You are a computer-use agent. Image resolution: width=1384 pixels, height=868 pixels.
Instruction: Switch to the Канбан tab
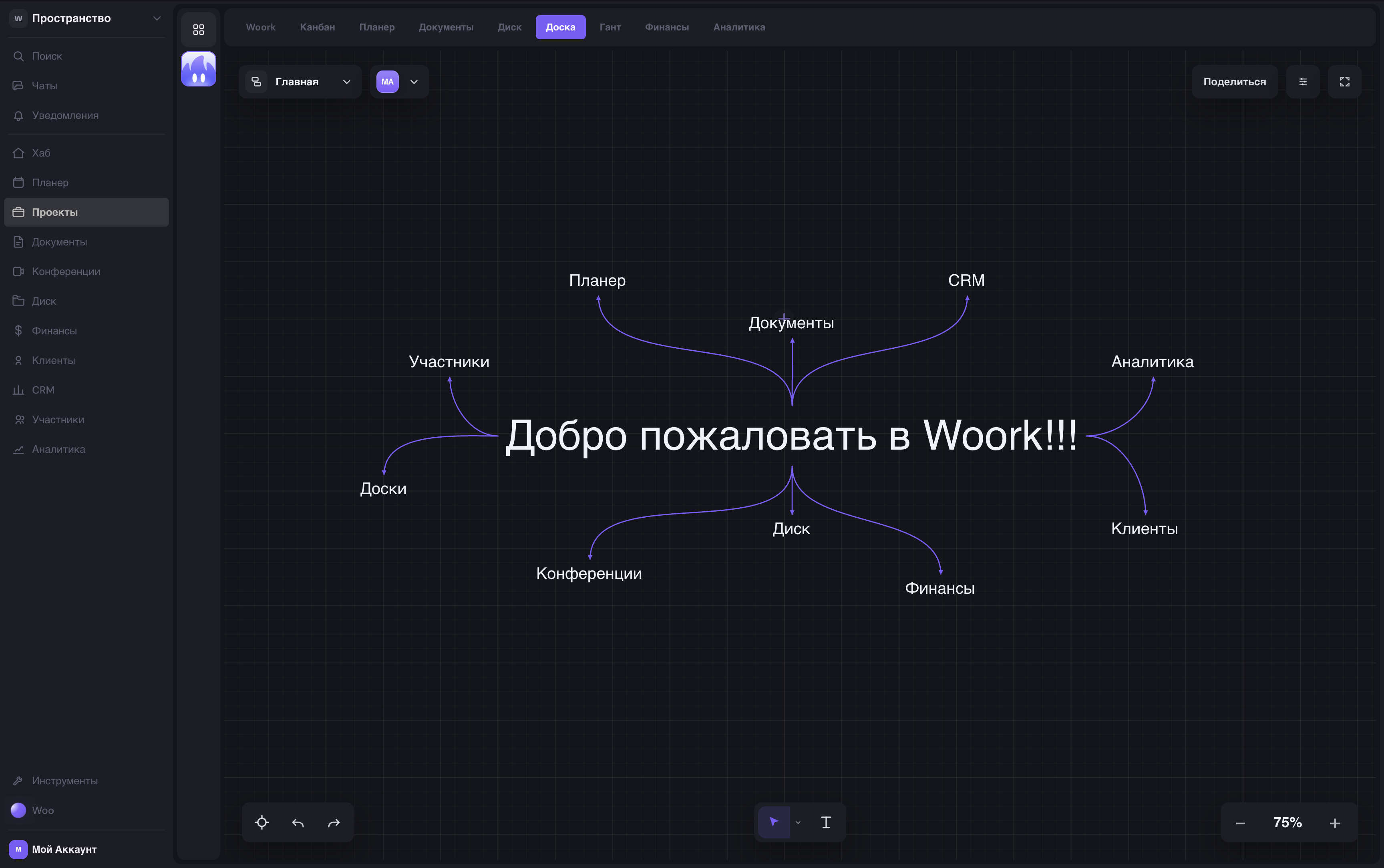click(x=317, y=27)
